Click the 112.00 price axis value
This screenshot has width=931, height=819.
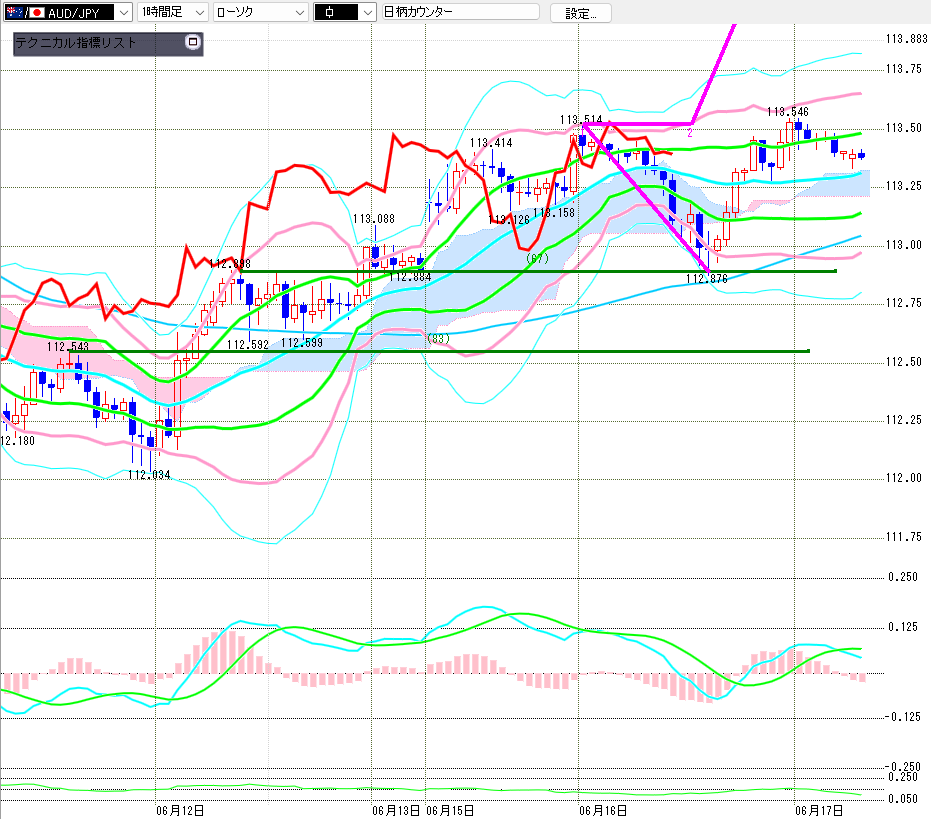point(904,478)
